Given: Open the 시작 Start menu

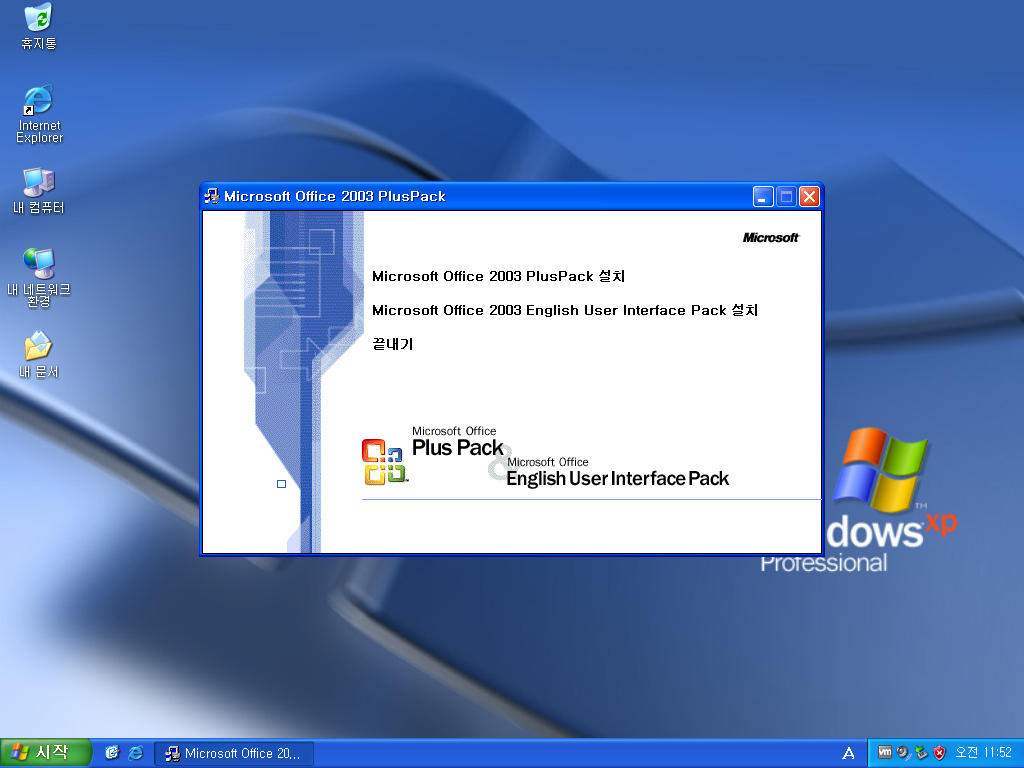Looking at the screenshot, I should [x=45, y=753].
